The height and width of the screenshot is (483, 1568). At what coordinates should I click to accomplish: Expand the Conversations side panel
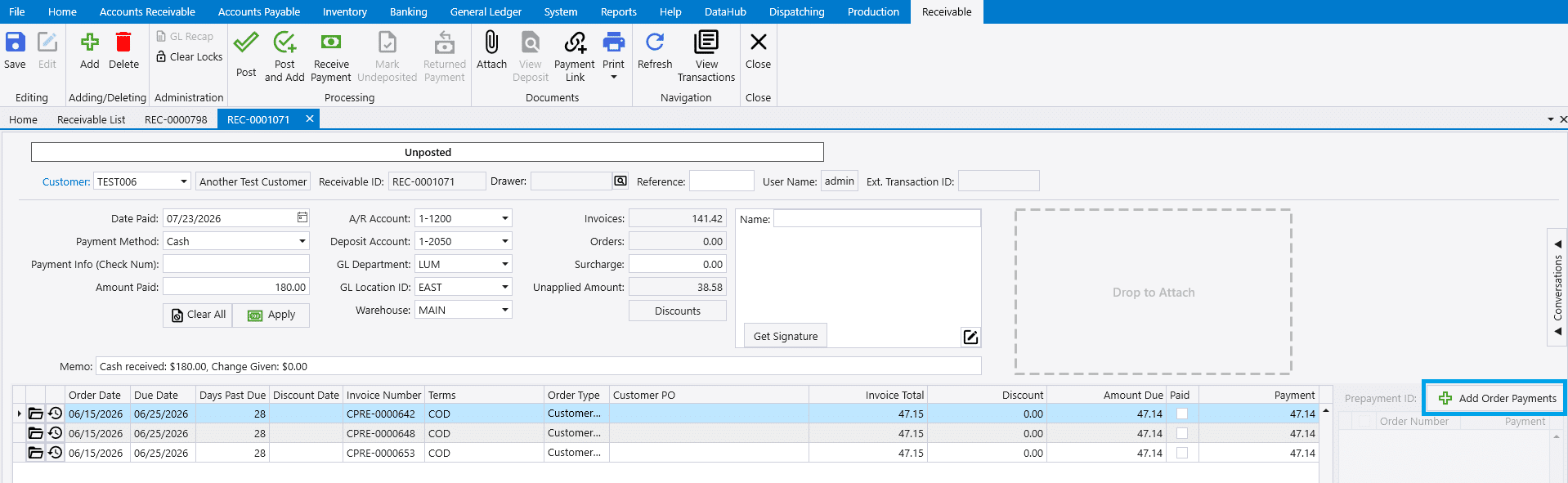pos(1557,288)
